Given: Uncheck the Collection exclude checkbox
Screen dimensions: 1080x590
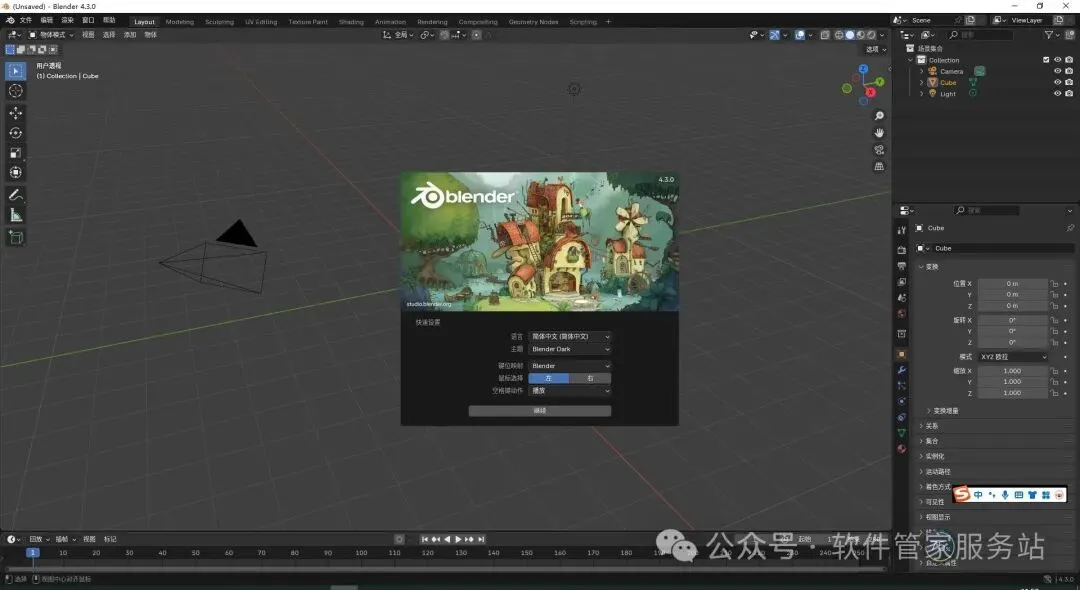Looking at the screenshot, I should click(x=1046, y=60).
